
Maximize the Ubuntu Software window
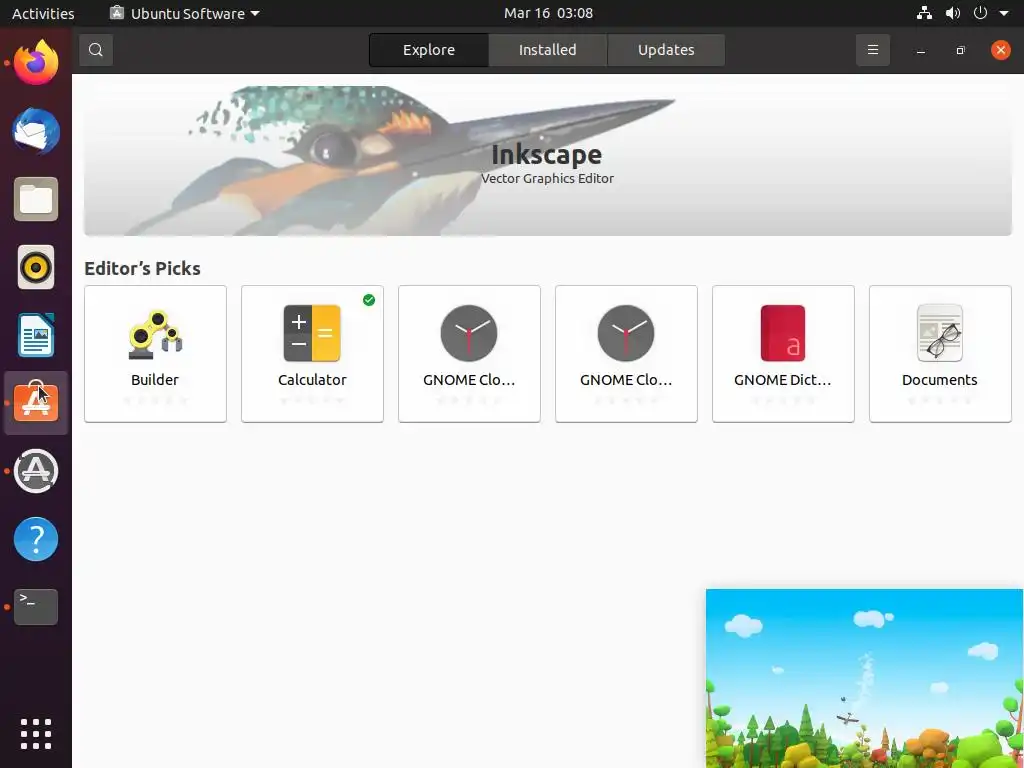tap(960, 50)
